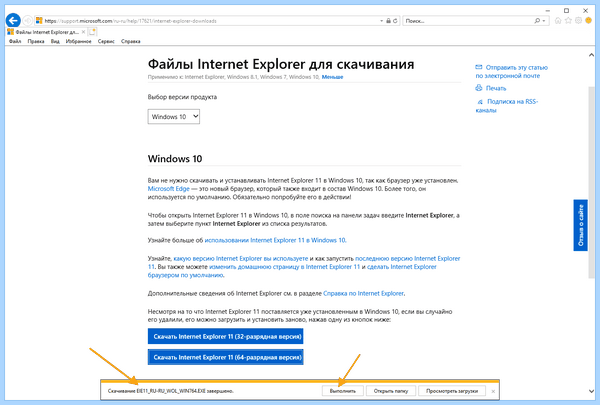Click the printer icon
The image size is (600, 405).
click(x=479, y=88)
